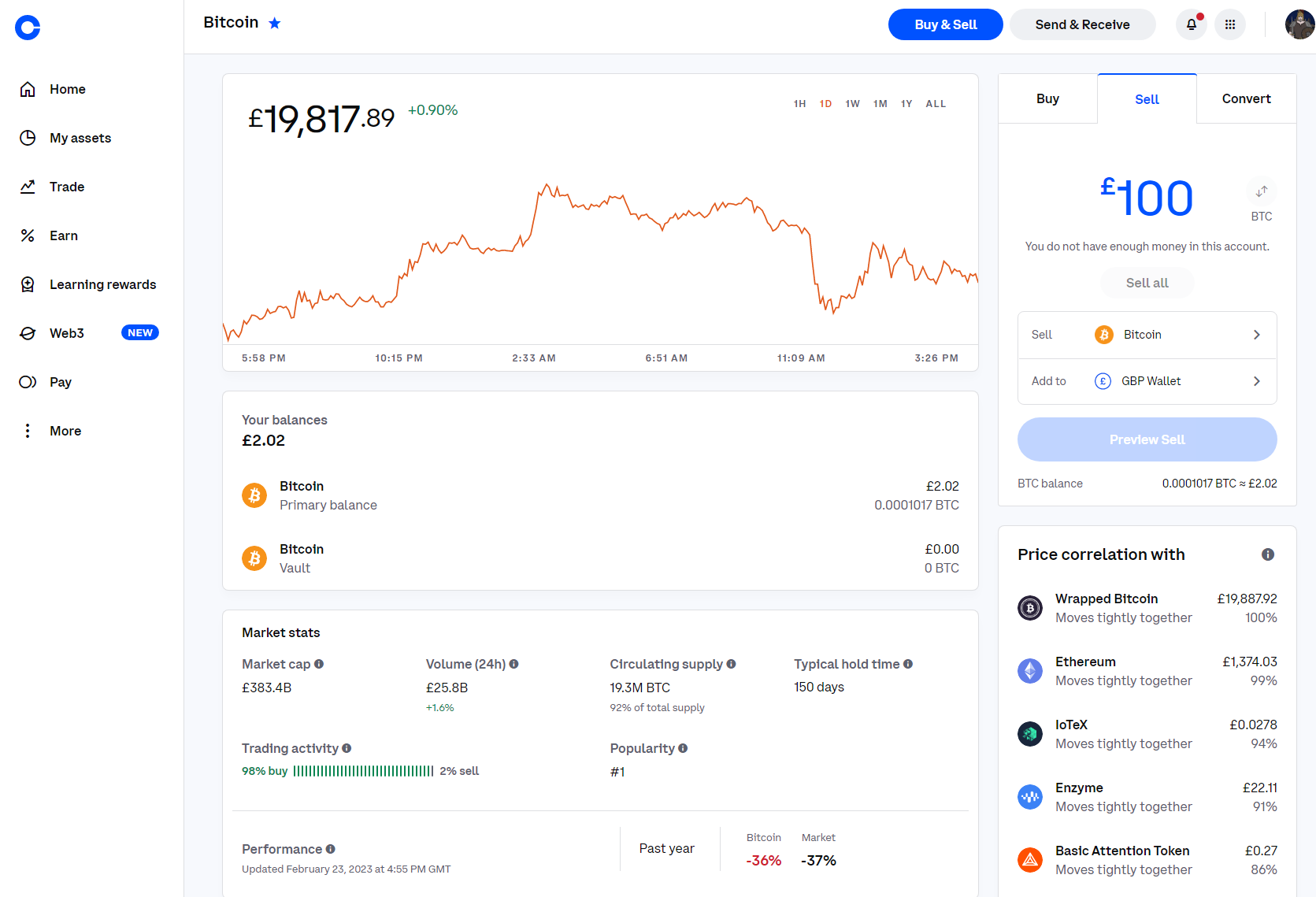
Task: Expand the Add to GBP Wallet selector
Action: point(1147,381)
